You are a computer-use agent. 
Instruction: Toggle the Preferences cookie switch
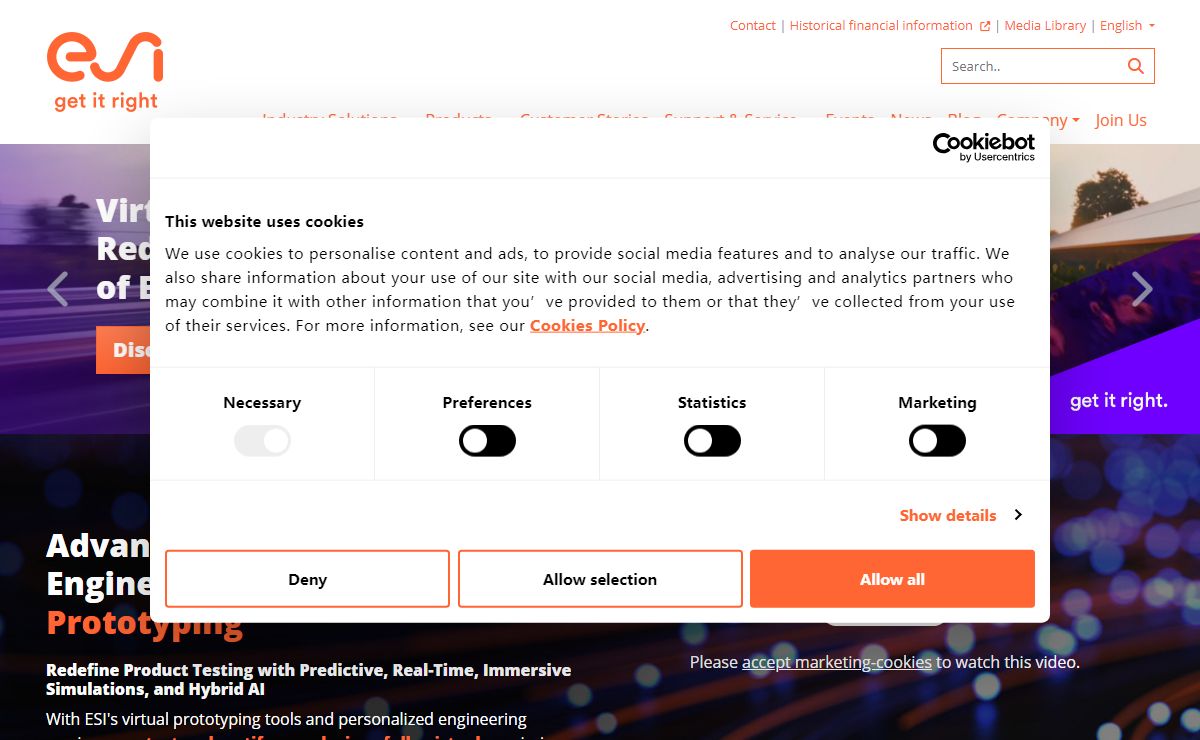(x=487, y=441)
